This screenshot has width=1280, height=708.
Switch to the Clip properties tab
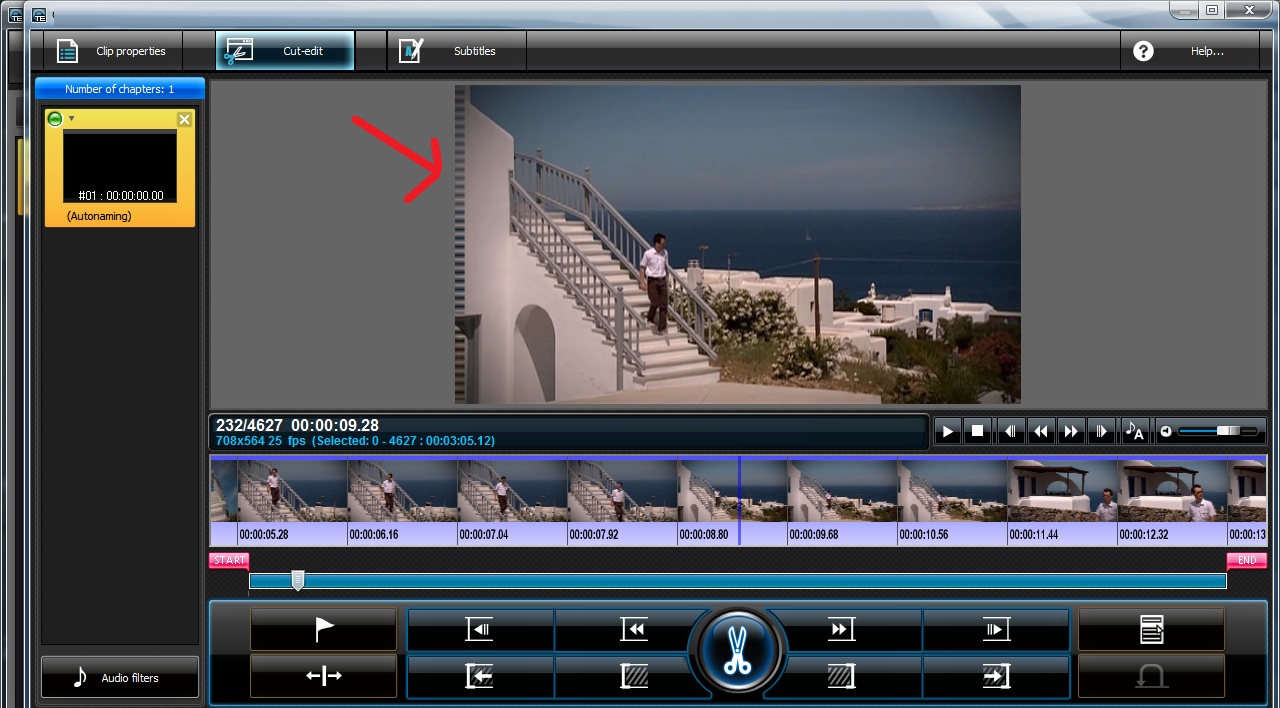pyautogui.click(x=111, y=51)
